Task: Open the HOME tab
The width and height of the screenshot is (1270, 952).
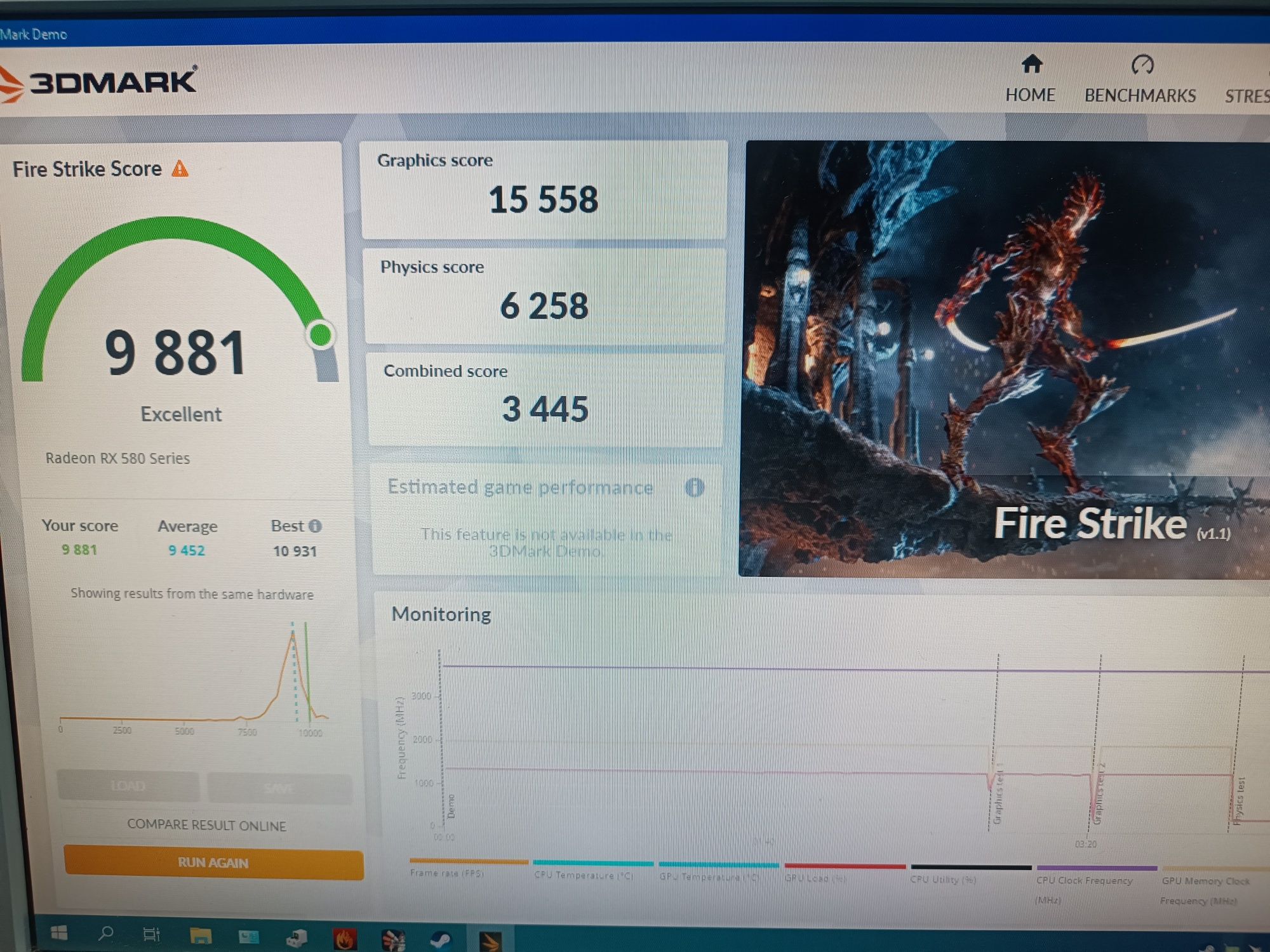Action: click(x=1030, y=79)
